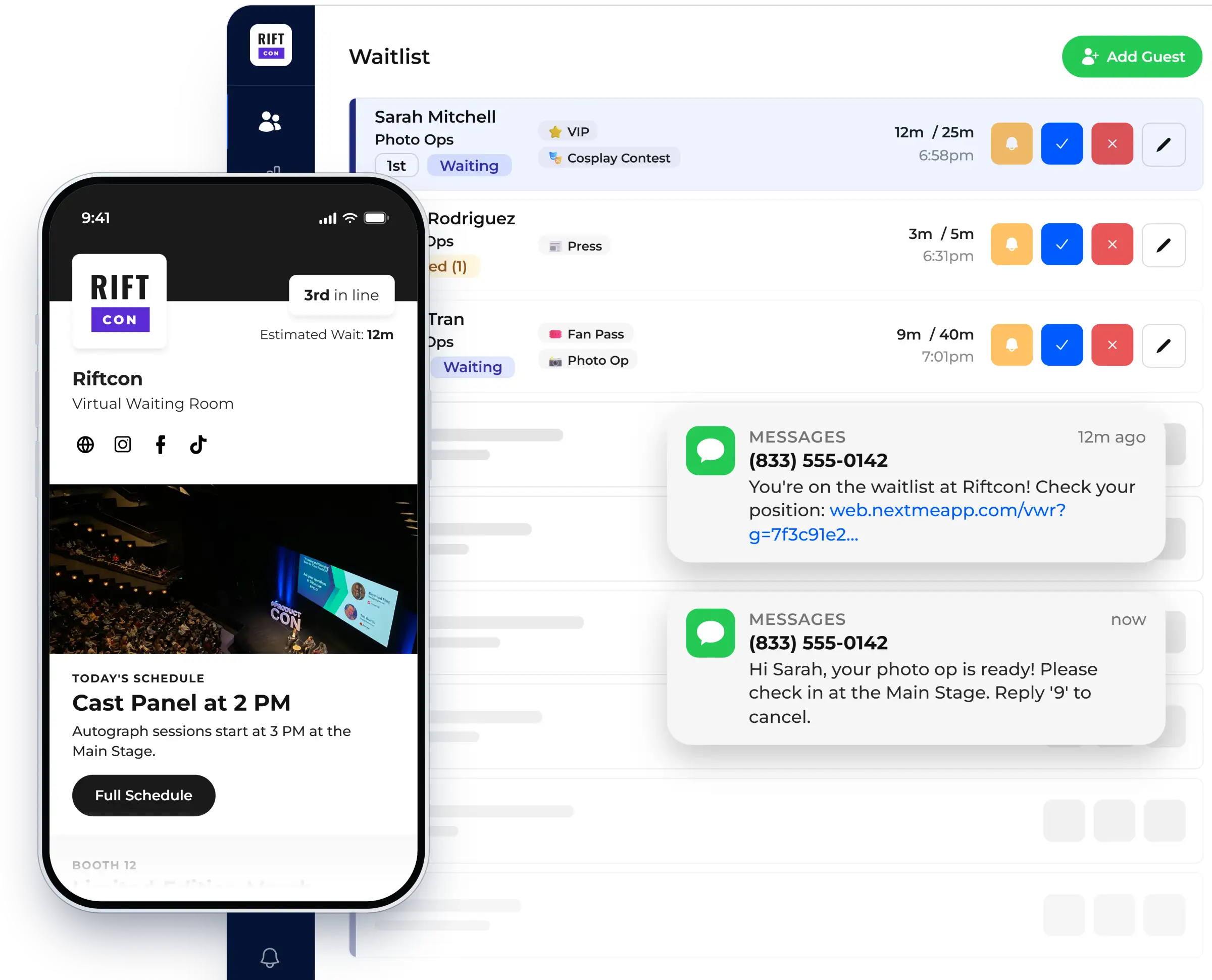The image size is (1212, 980).
Task: Click the 9m / 40m wait time
Action: (935, 334)
